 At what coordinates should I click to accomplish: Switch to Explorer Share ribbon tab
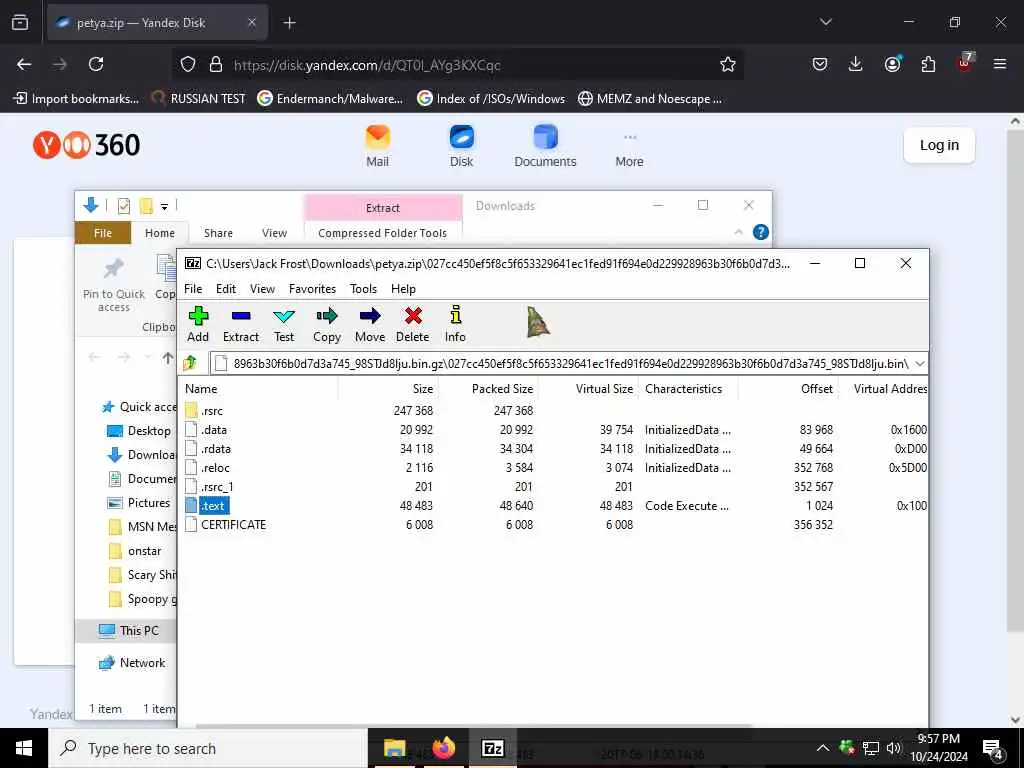coord(218,232)
